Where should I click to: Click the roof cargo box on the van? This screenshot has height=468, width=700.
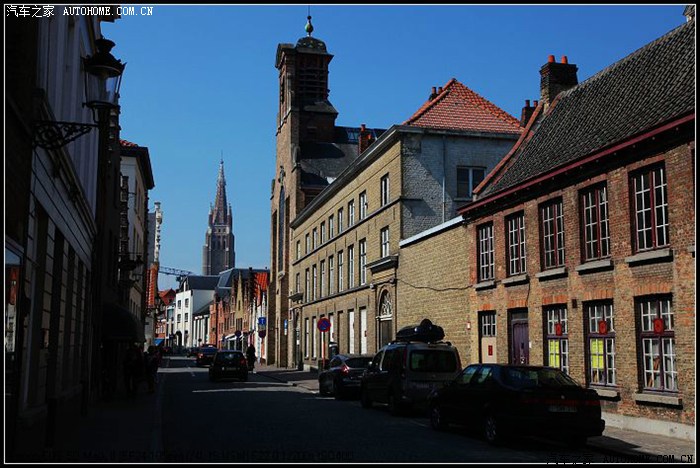[x=420, y=332]
